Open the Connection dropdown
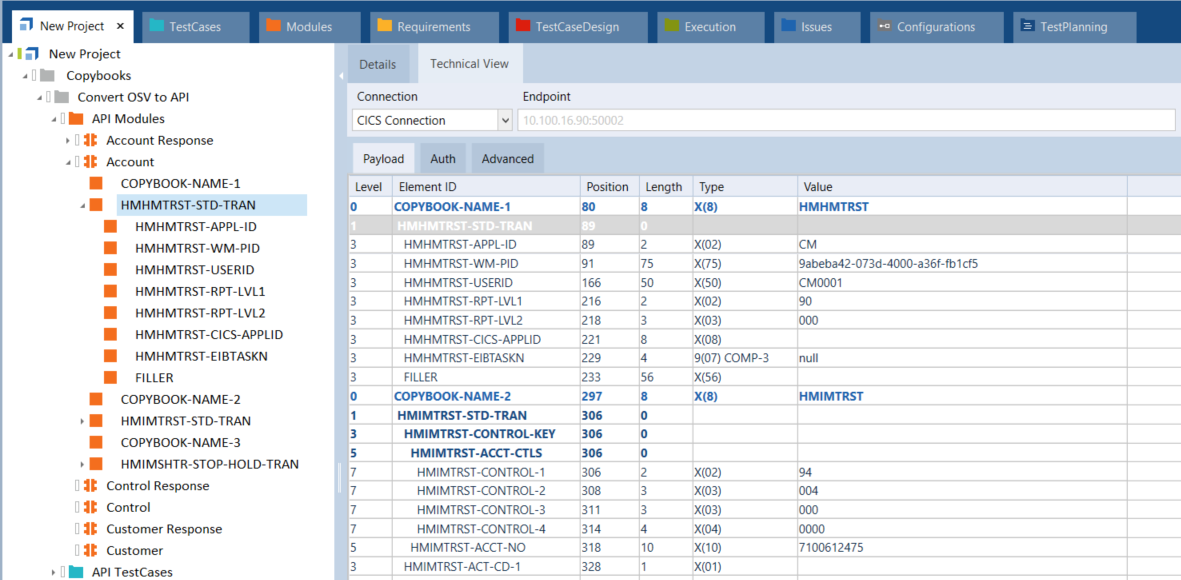The image size is (1181, 580). (504, 121)
